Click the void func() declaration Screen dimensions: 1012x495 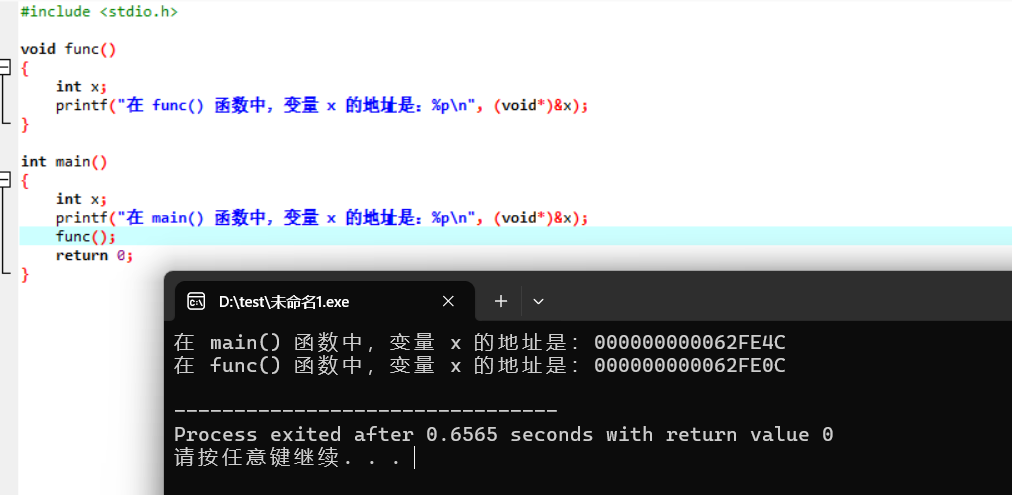68,49
